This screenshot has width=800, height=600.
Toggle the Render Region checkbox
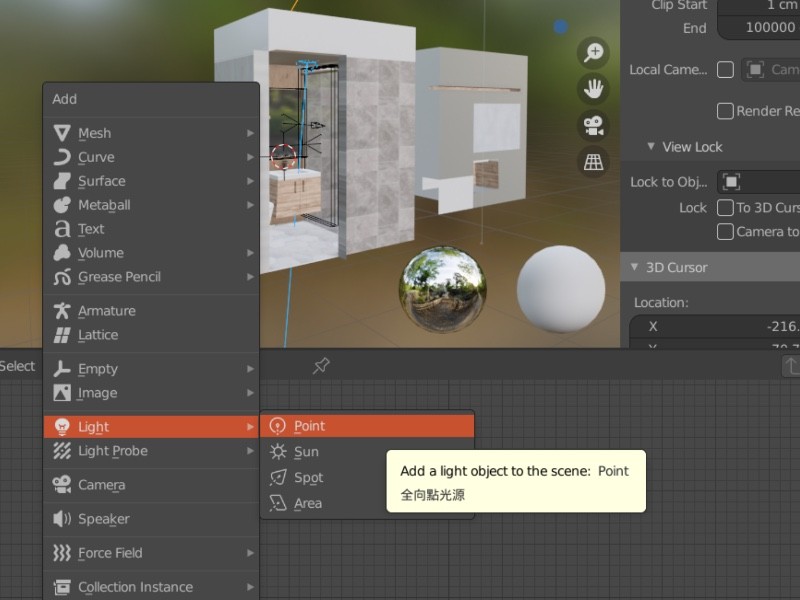tap(726, 111)
